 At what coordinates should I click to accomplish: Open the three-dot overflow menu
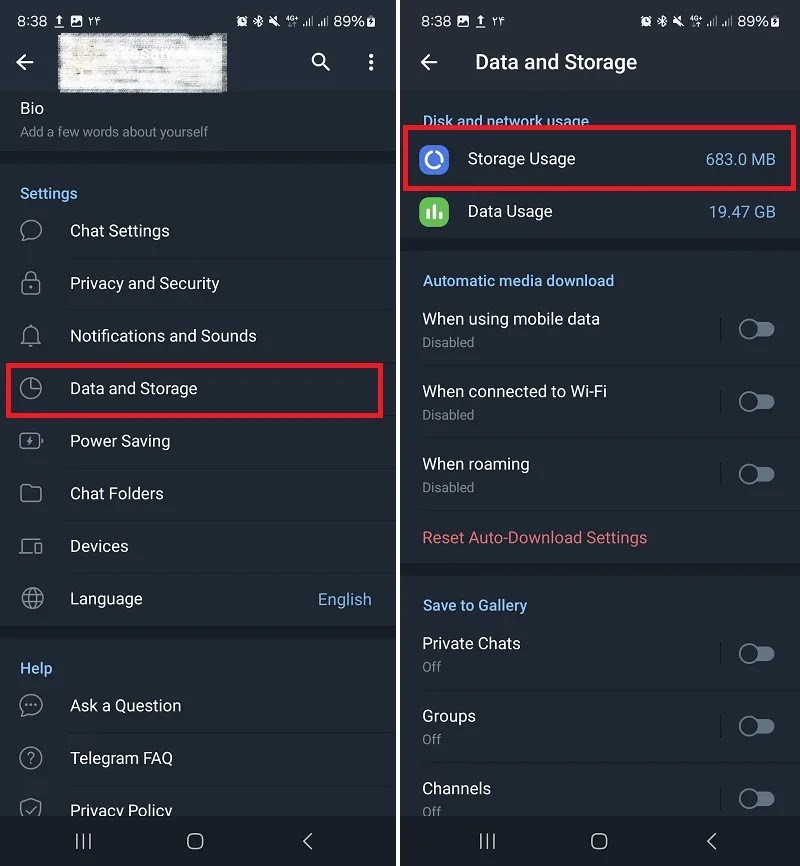(371, 62)
